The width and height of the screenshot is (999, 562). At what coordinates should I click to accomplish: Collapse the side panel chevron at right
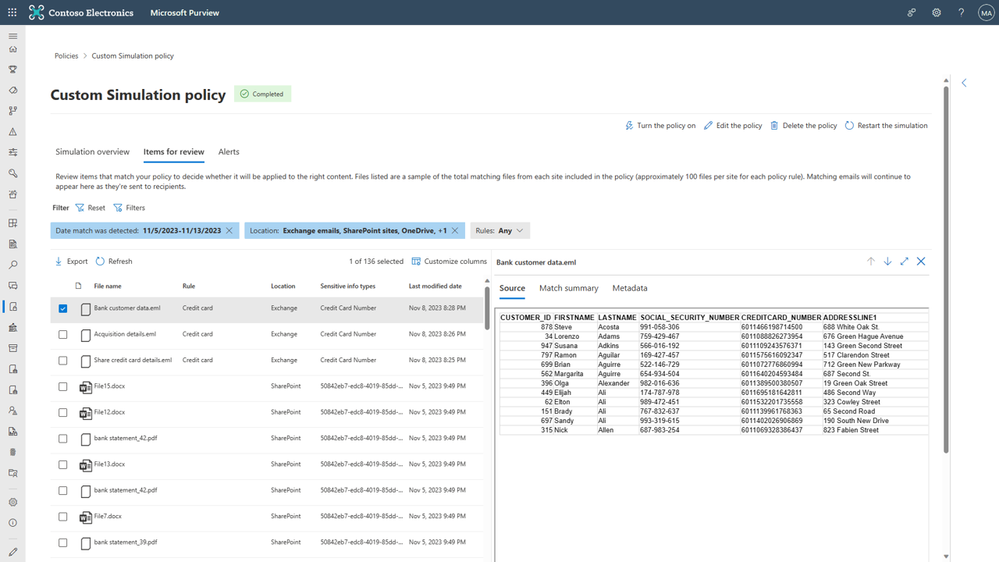(964, 83)
